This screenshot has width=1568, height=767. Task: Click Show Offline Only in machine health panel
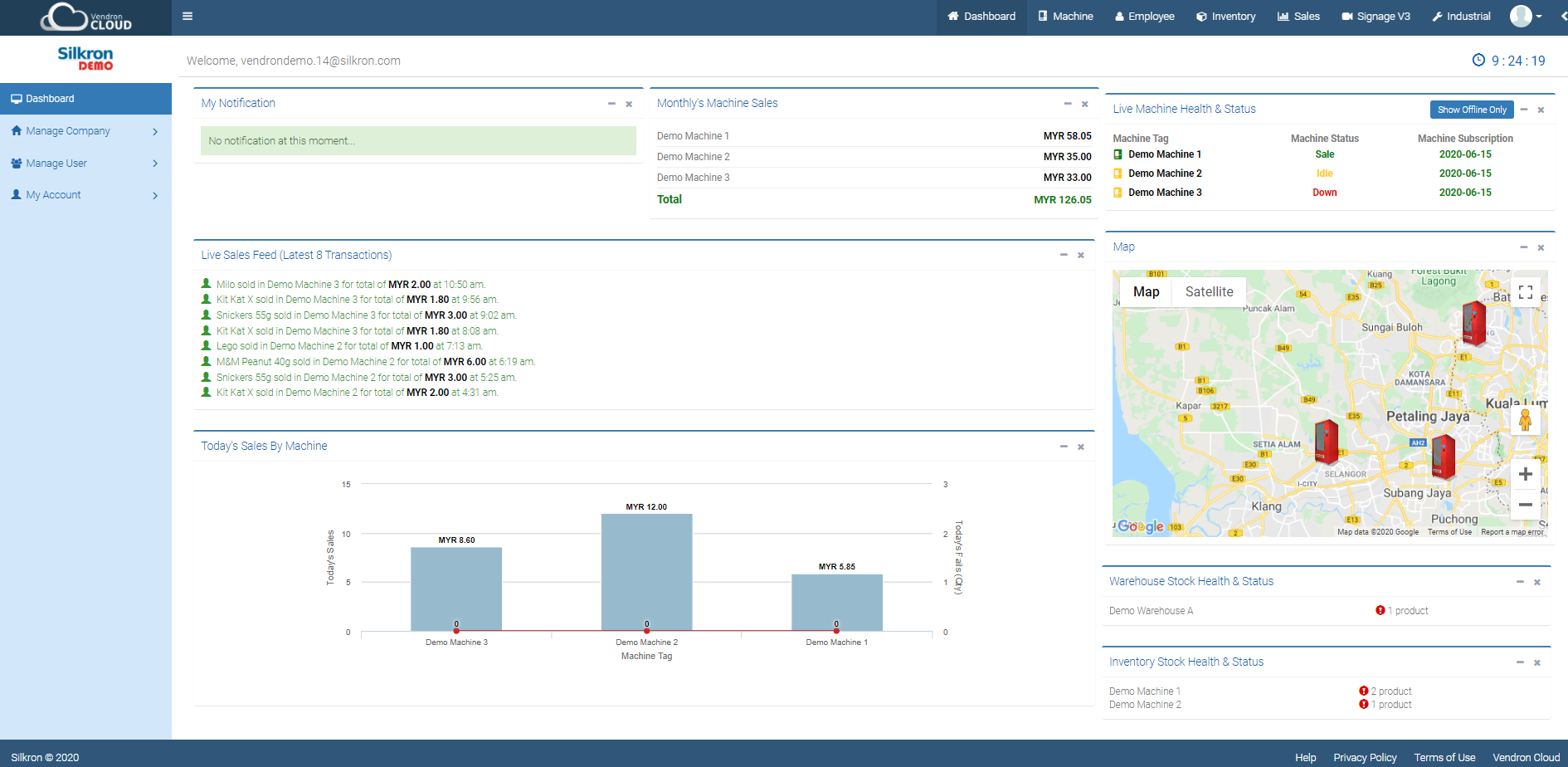pyautogui.click(x=1472, y=109)
